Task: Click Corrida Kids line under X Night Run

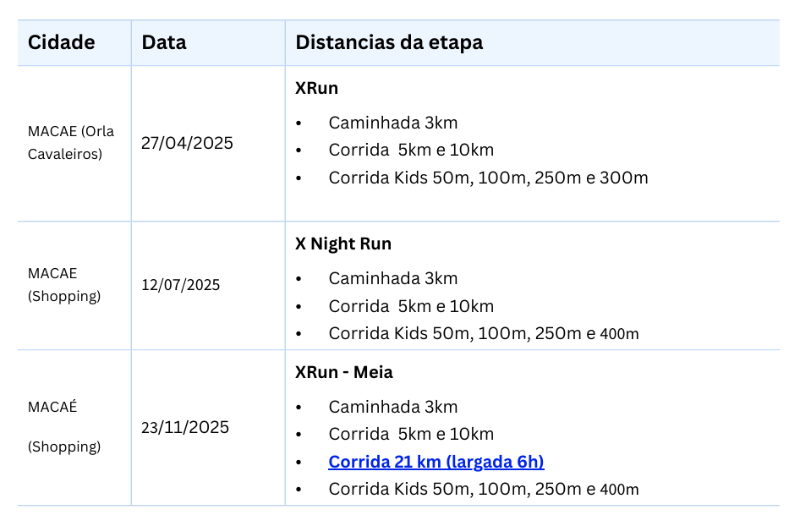Action: pyautogui.click(x=484, y=333)
